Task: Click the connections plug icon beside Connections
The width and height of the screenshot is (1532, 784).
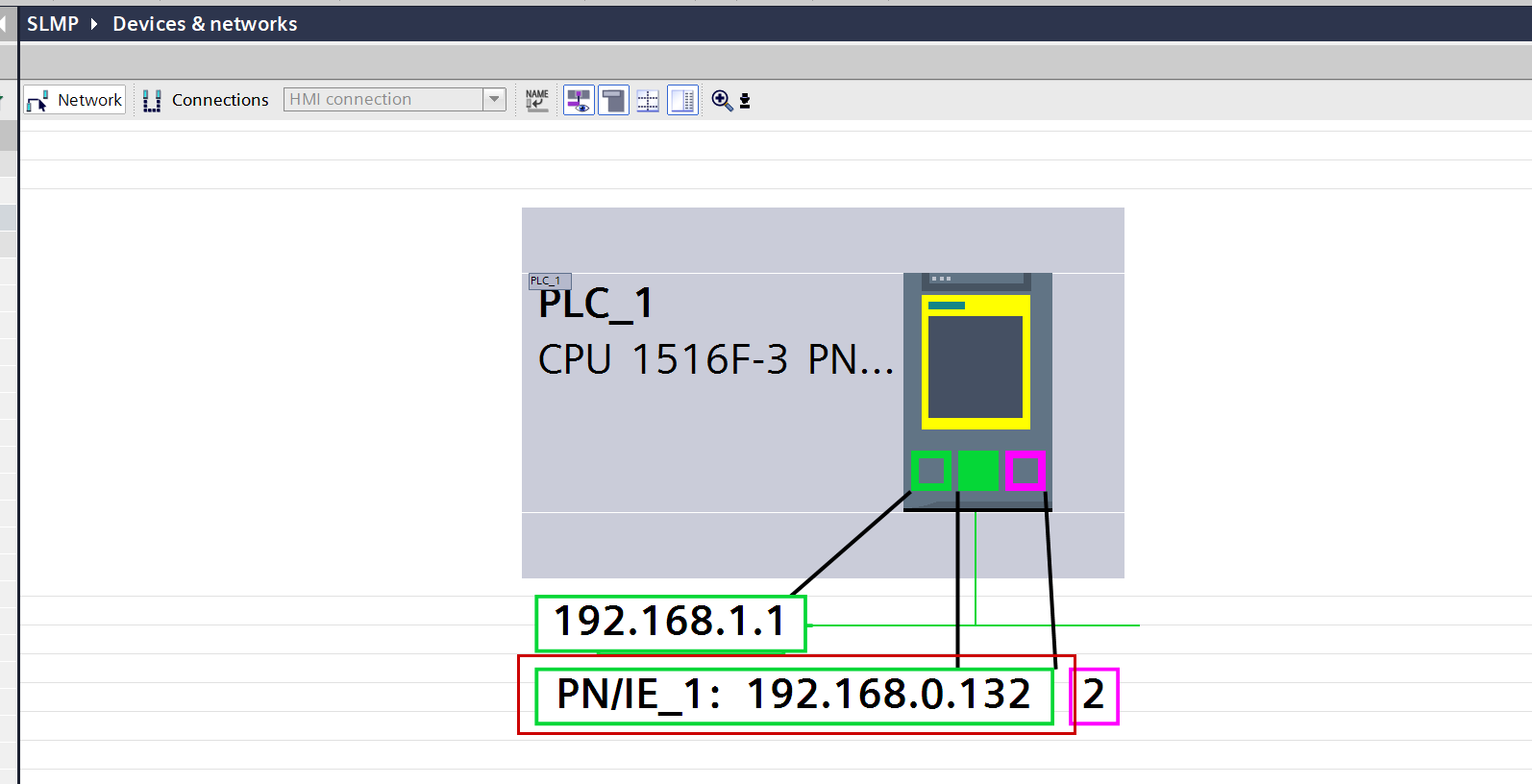Action: click(152, 101)
